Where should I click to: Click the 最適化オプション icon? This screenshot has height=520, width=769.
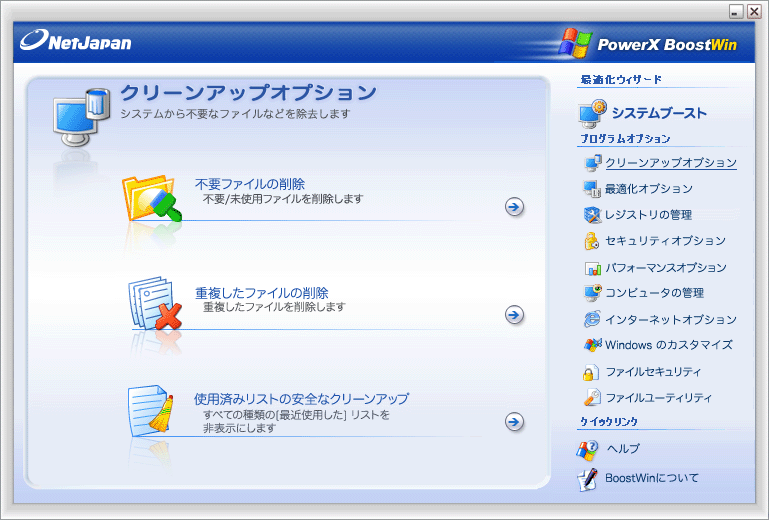click(x=592, y=189)
